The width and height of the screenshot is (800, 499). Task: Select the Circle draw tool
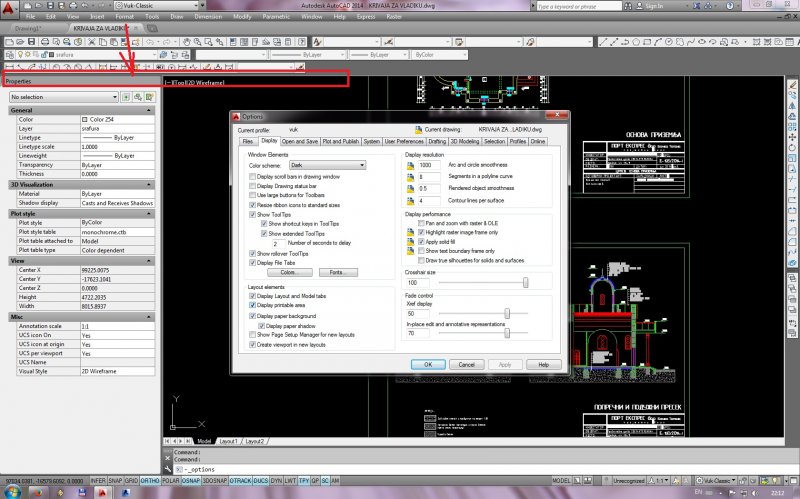669,42
